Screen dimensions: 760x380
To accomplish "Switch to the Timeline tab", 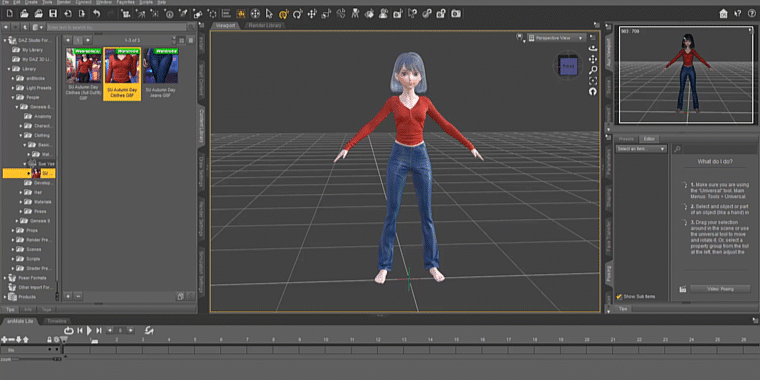I will pos(57,321).
